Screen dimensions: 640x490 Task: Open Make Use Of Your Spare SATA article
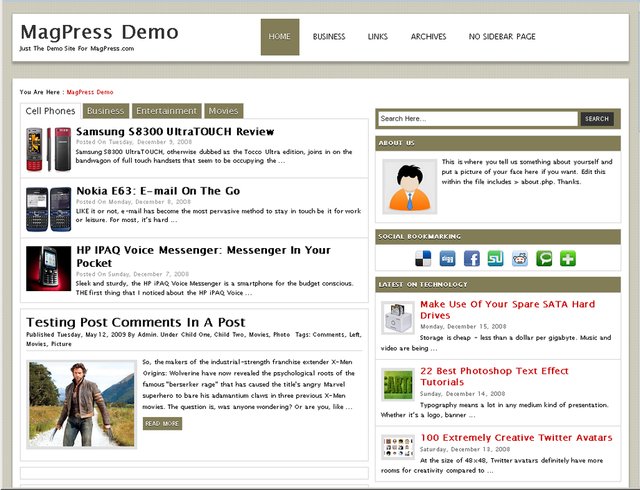point(507,310)
